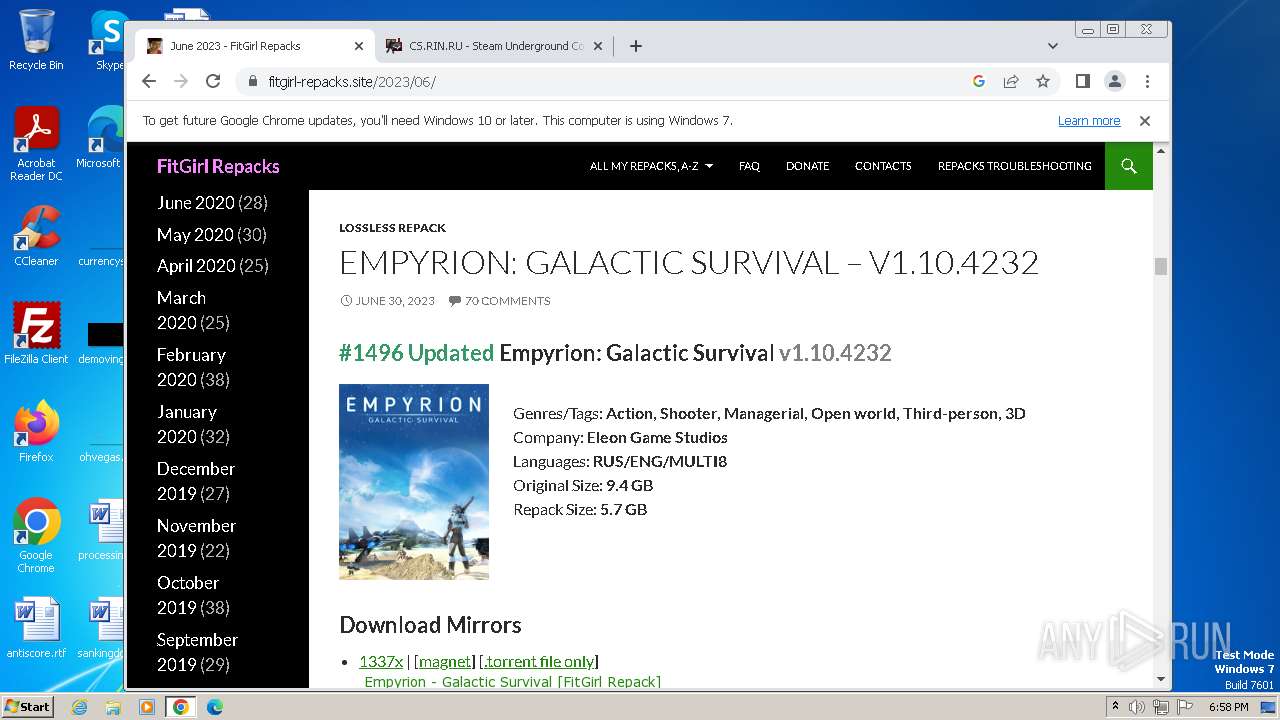The height and width of the screenshot is (720, 1280).
Task: Open November 2019 archive link
Action: pyautogui.click(x=197, y=538)
